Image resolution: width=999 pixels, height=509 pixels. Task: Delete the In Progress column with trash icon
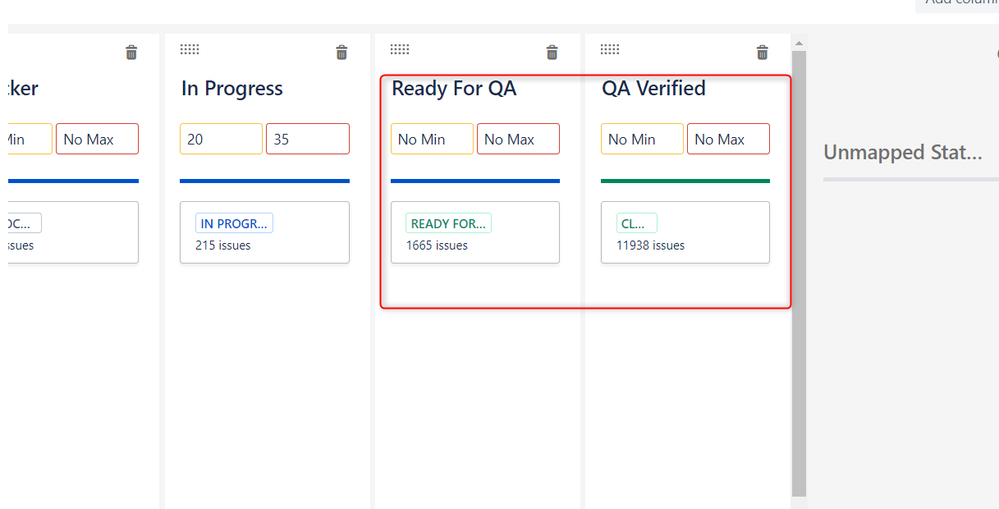(x=341, y=52)
